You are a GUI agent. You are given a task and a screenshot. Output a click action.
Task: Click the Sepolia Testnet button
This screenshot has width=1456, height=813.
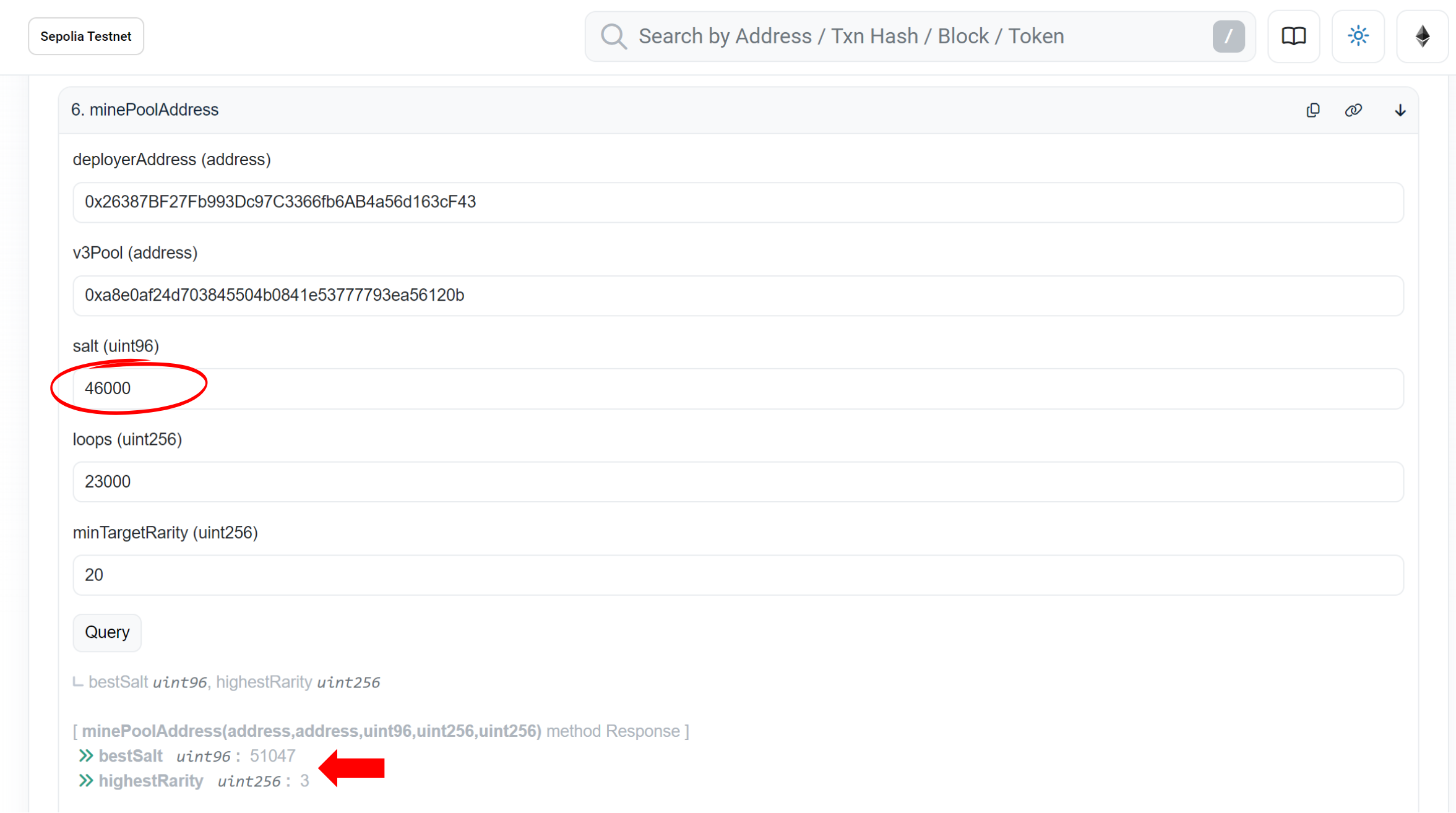coord(86,37)
